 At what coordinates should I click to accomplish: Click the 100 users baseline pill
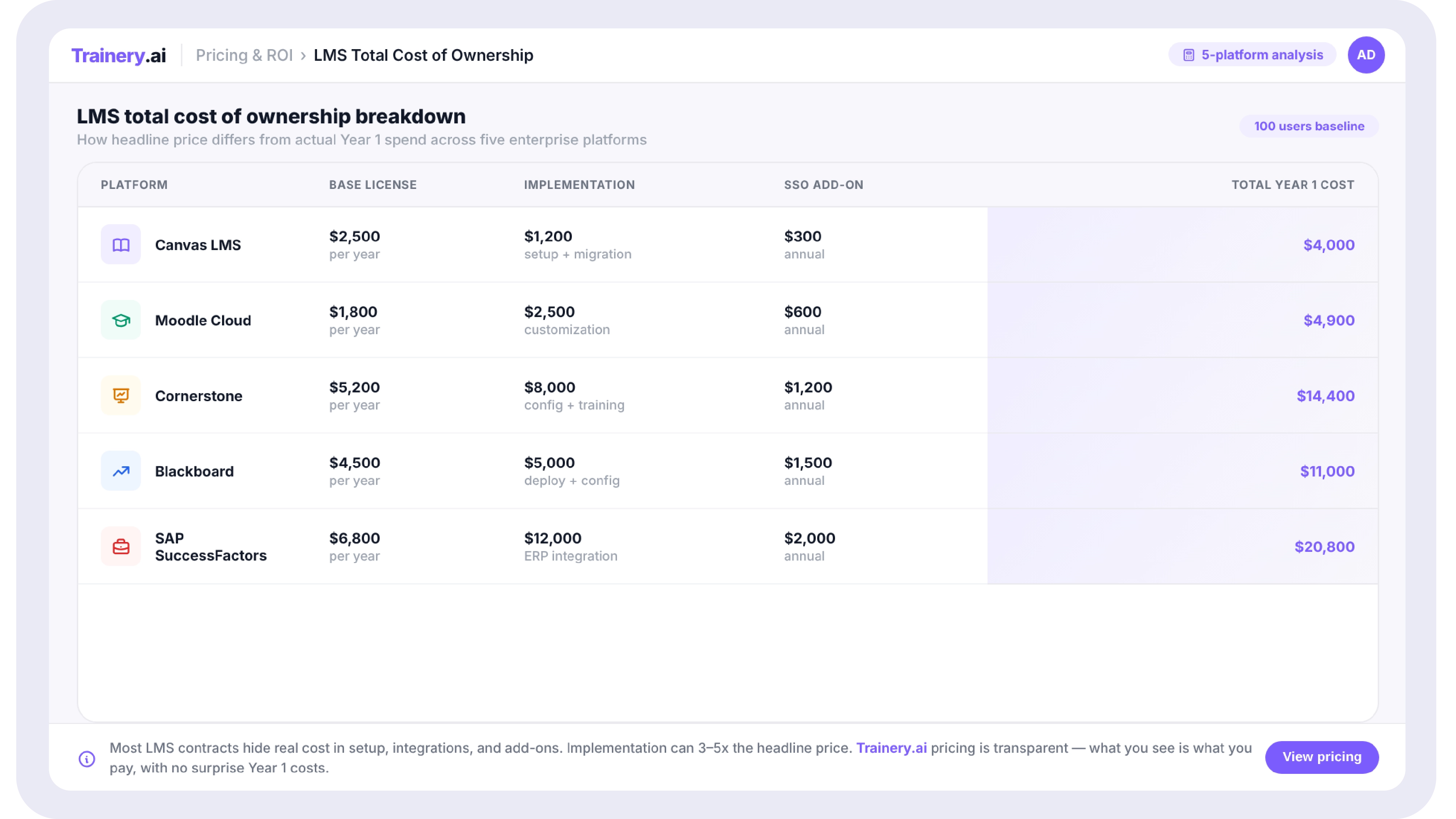pos(1309,126)
